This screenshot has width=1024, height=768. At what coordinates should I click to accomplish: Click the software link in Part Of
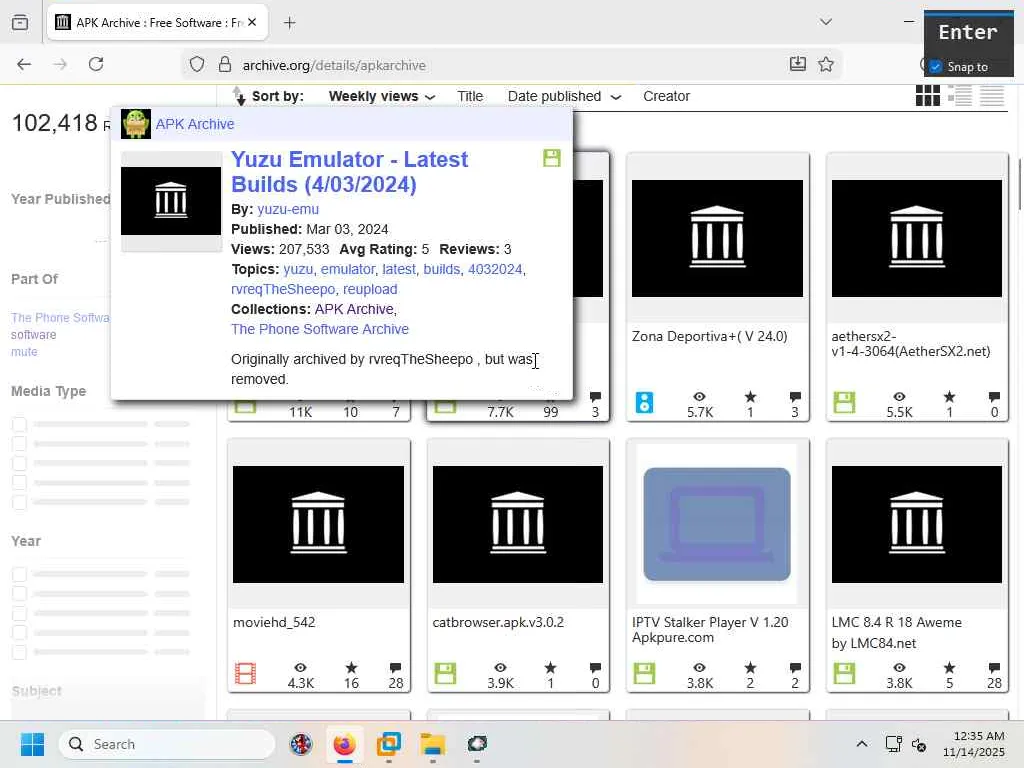33,334
